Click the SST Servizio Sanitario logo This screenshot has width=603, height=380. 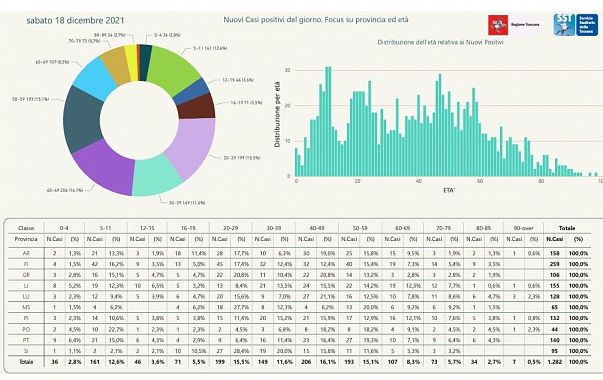tap(575, 25)
